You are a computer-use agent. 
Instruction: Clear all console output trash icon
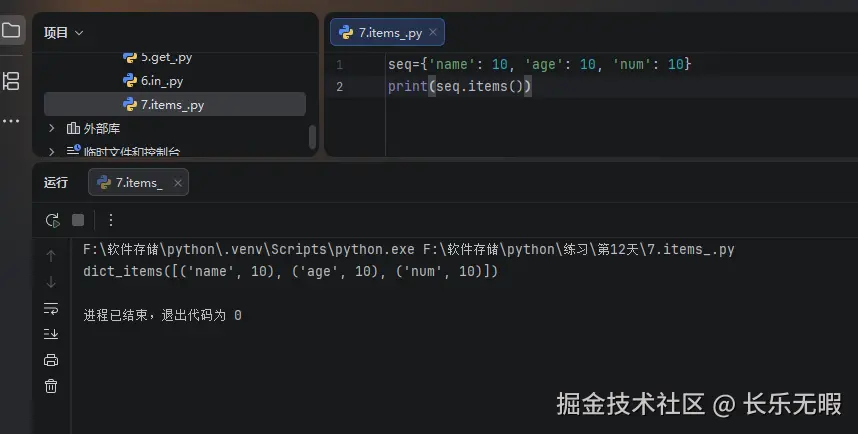51,386
